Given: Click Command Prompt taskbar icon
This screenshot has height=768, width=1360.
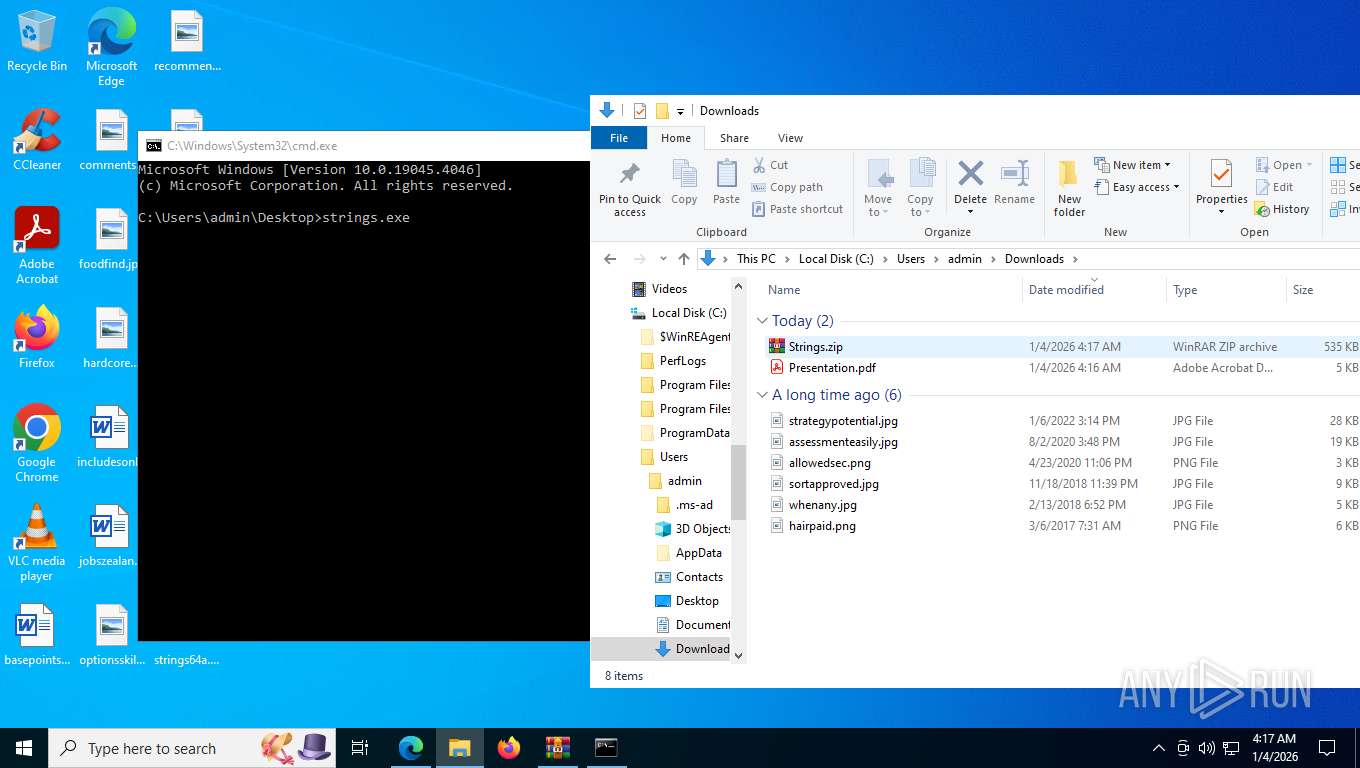Looking at the screenshot, I should pyautogui.click(x=606, y=747).
